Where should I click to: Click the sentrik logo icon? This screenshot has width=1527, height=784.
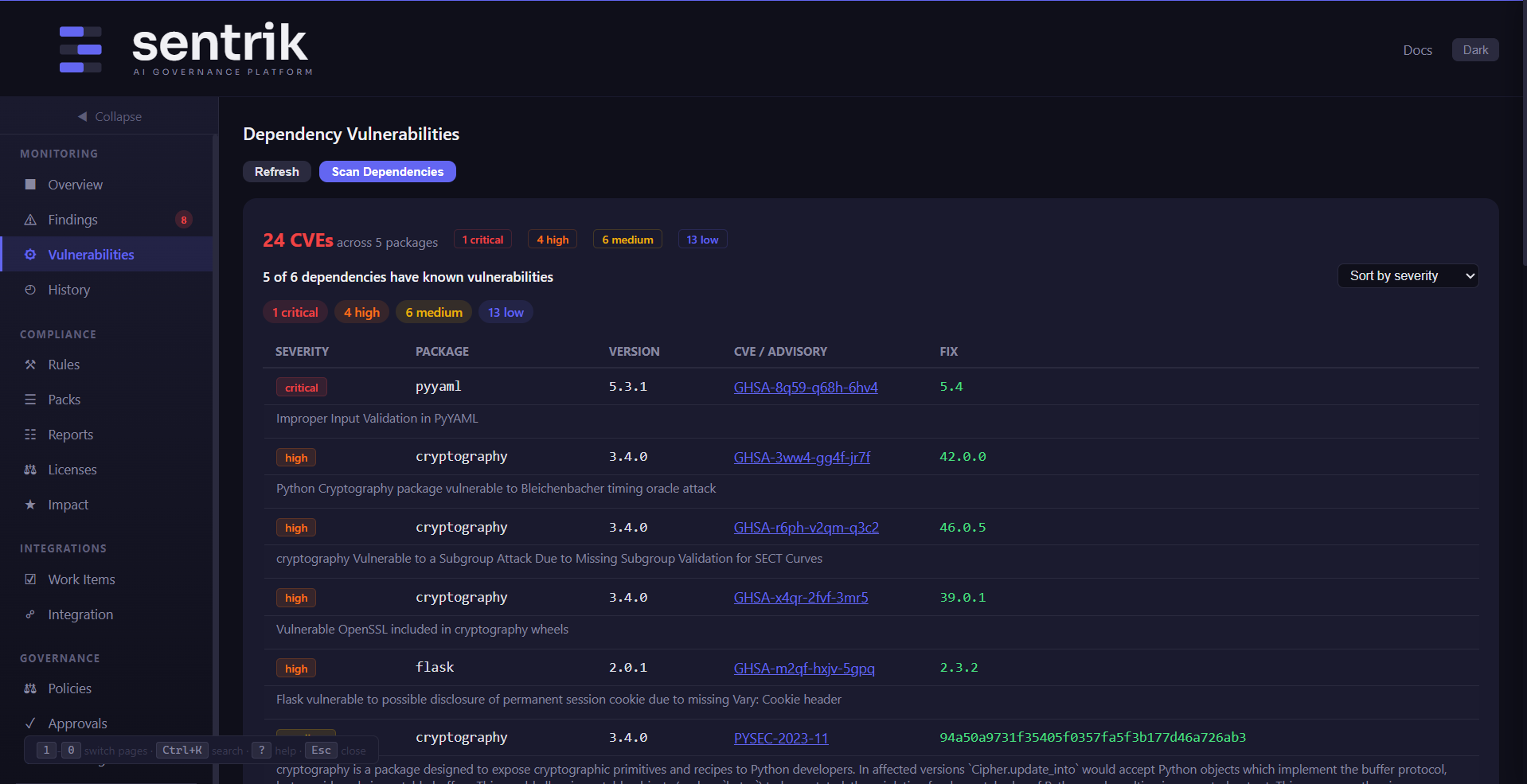80,49
